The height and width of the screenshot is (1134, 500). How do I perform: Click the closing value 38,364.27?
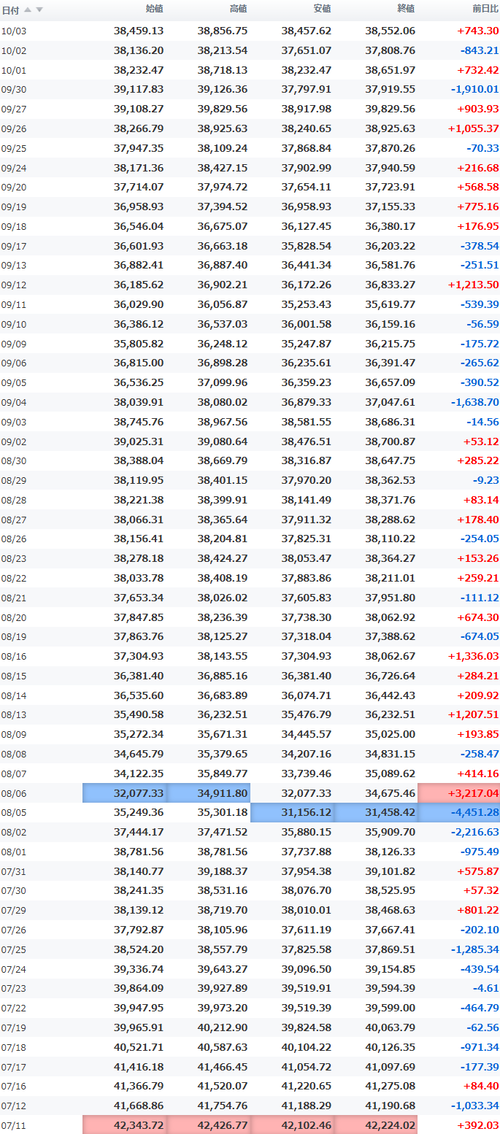391,558
